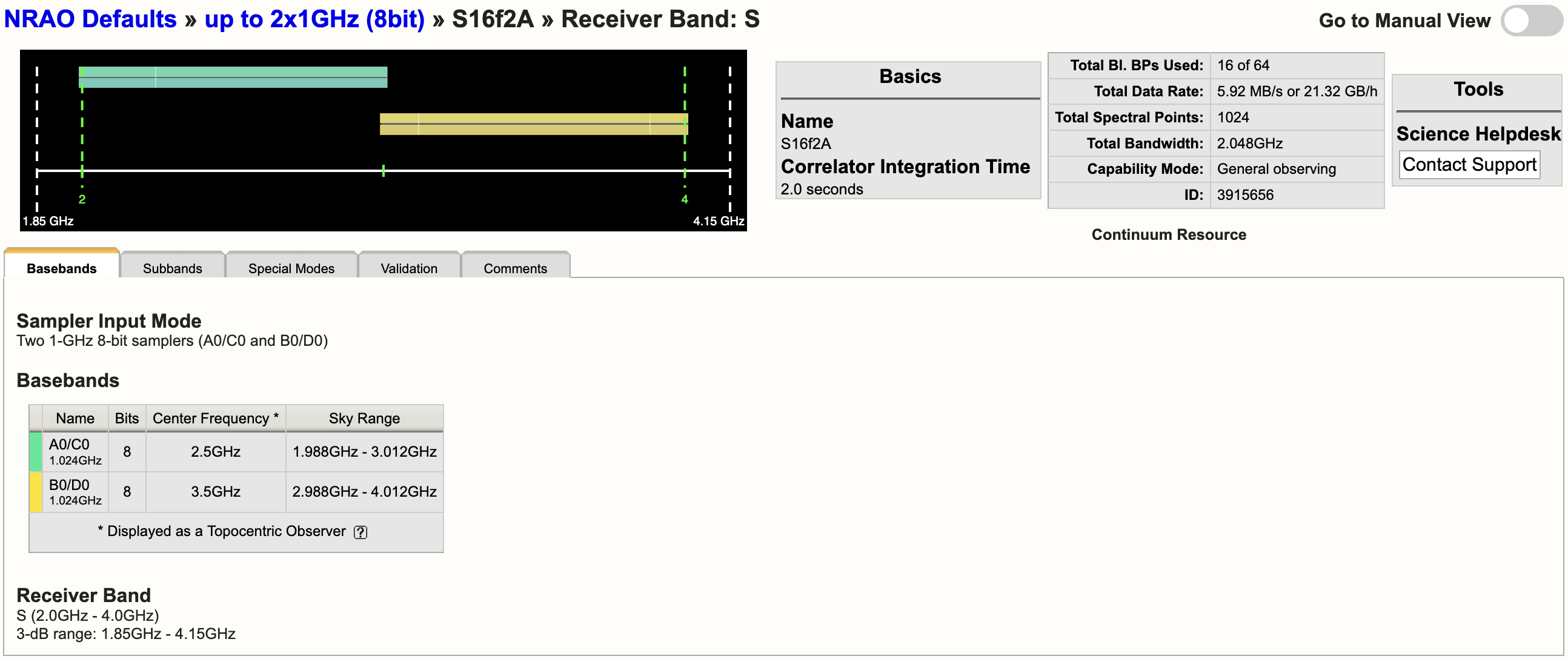Click the 2.0 seconds integration time
Viewport: 1568px width, 659px height.
pyautogui.click(x=822, y=189)
